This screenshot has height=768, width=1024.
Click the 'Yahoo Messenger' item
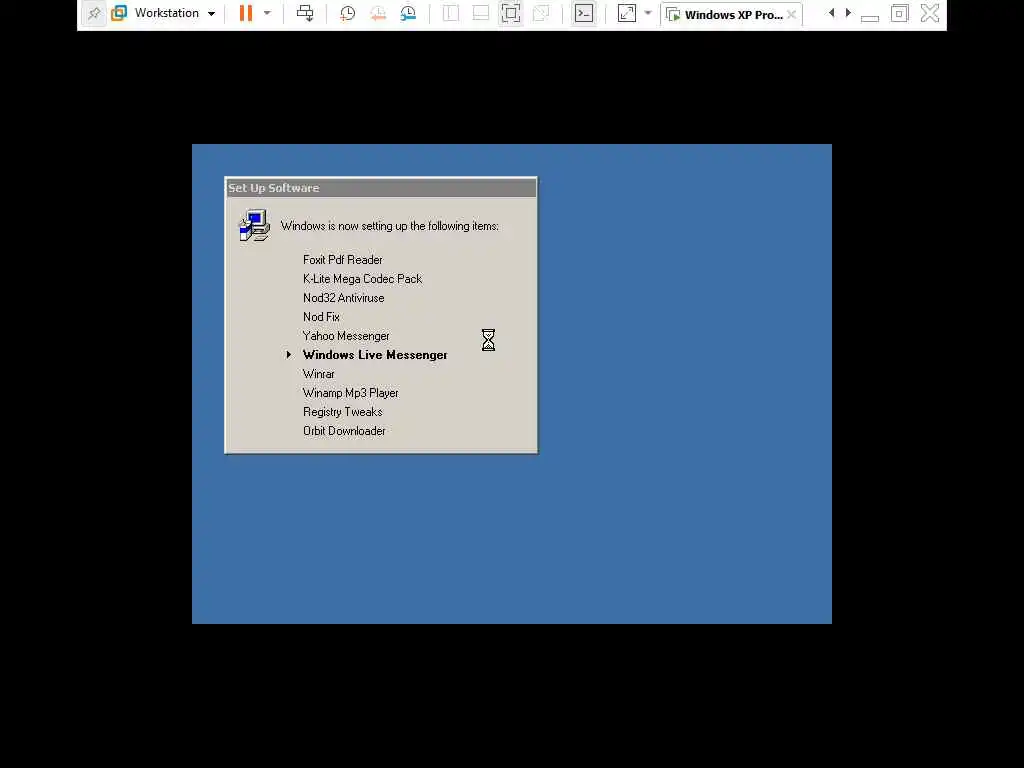346,336
